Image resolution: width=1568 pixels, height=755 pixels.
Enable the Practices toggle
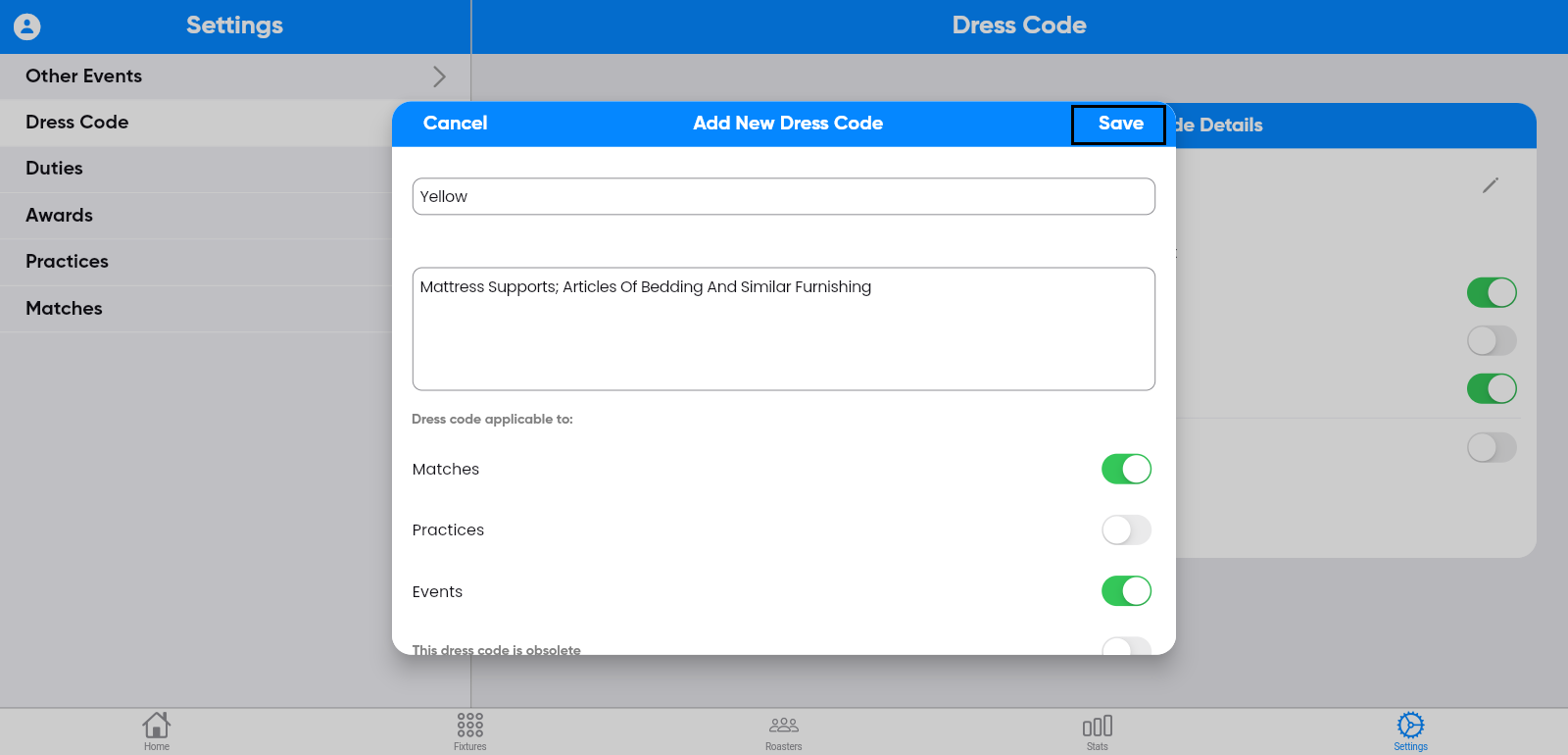pos(1126,530)
